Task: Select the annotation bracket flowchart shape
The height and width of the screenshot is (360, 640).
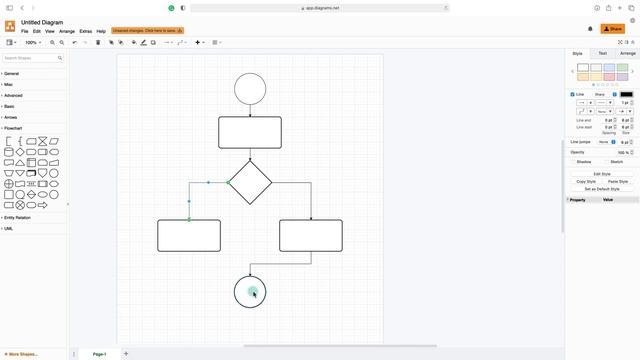Action: coord(9,141)
